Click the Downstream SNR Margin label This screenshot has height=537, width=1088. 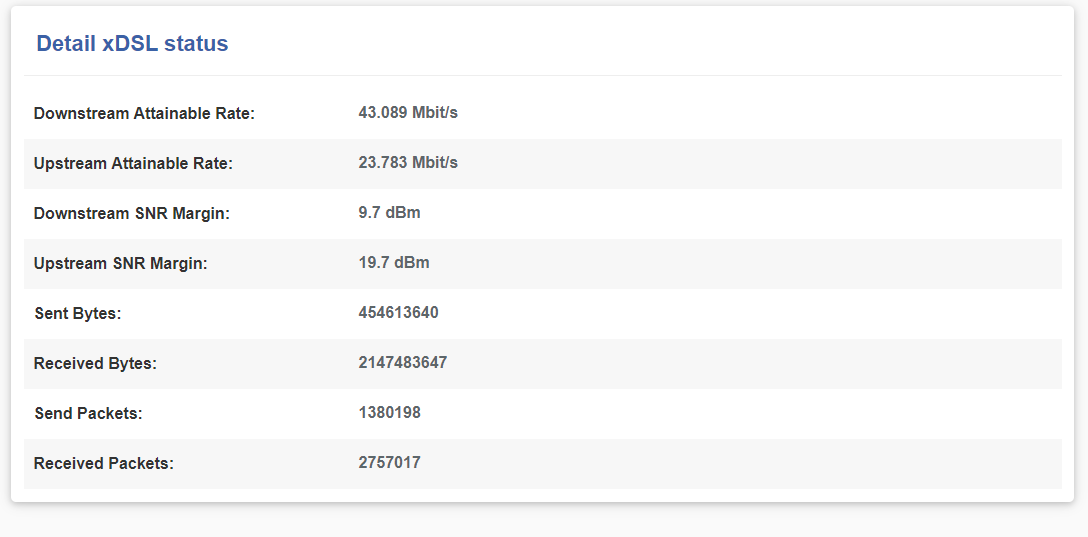point(131,214)
